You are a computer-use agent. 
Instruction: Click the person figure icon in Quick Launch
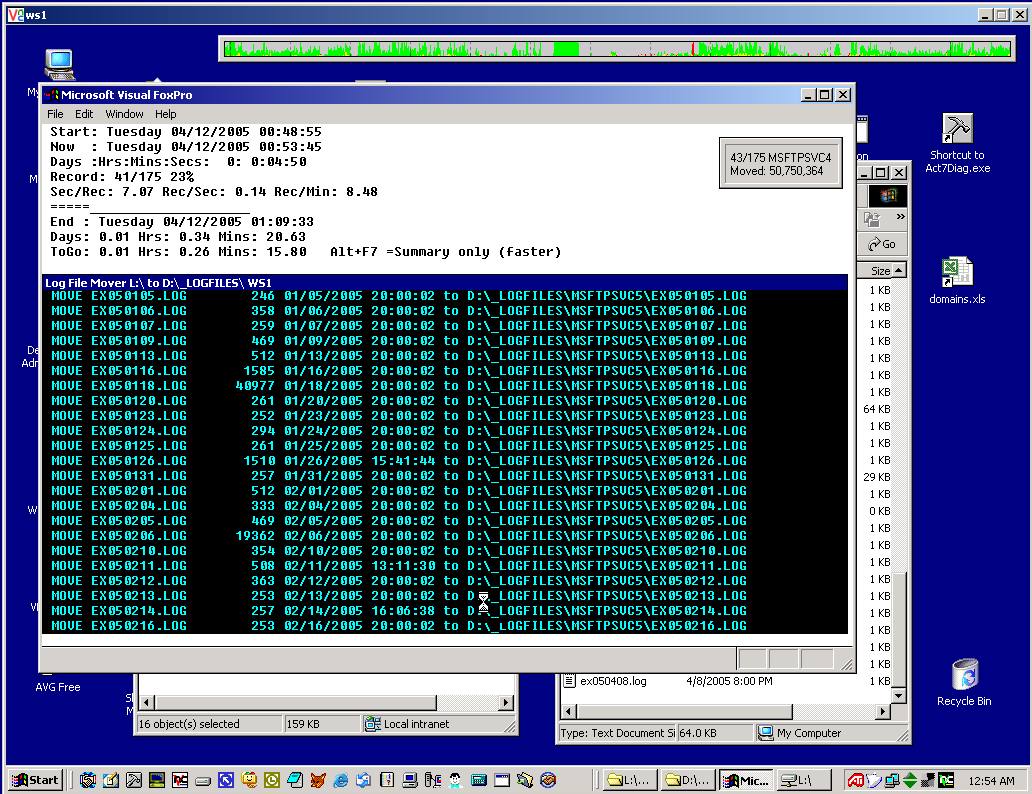coord(456,780)
